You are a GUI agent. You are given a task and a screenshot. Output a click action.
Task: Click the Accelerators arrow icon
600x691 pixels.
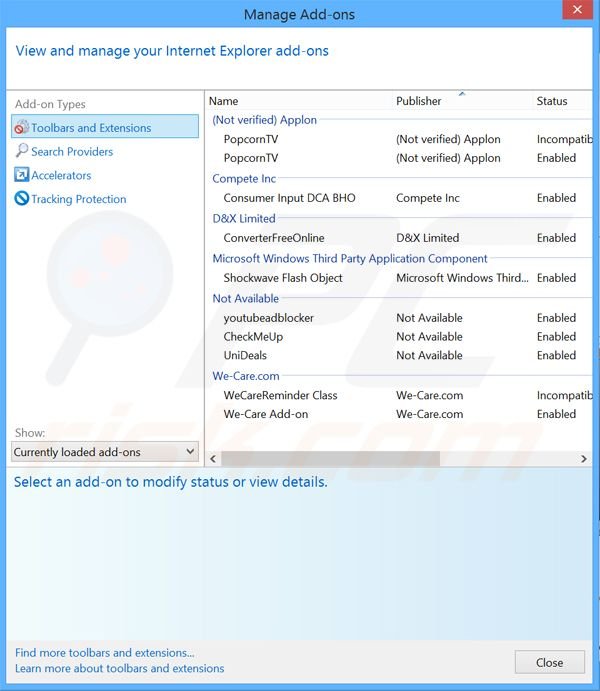22,175
